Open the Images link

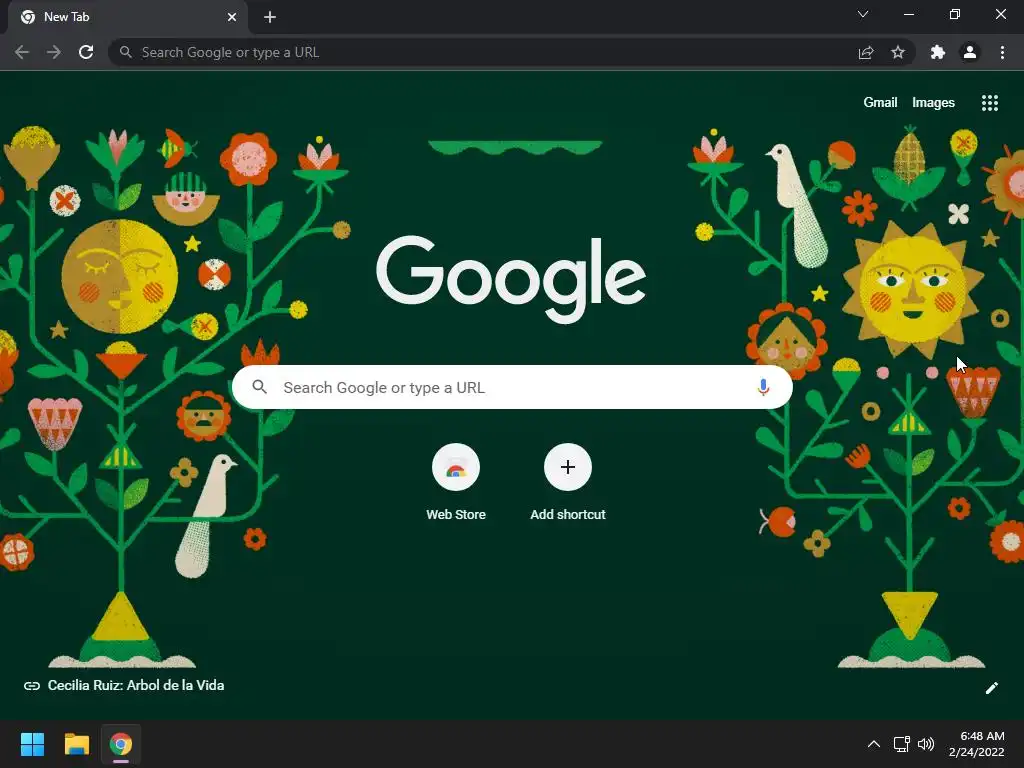click(x=933, y=103)
